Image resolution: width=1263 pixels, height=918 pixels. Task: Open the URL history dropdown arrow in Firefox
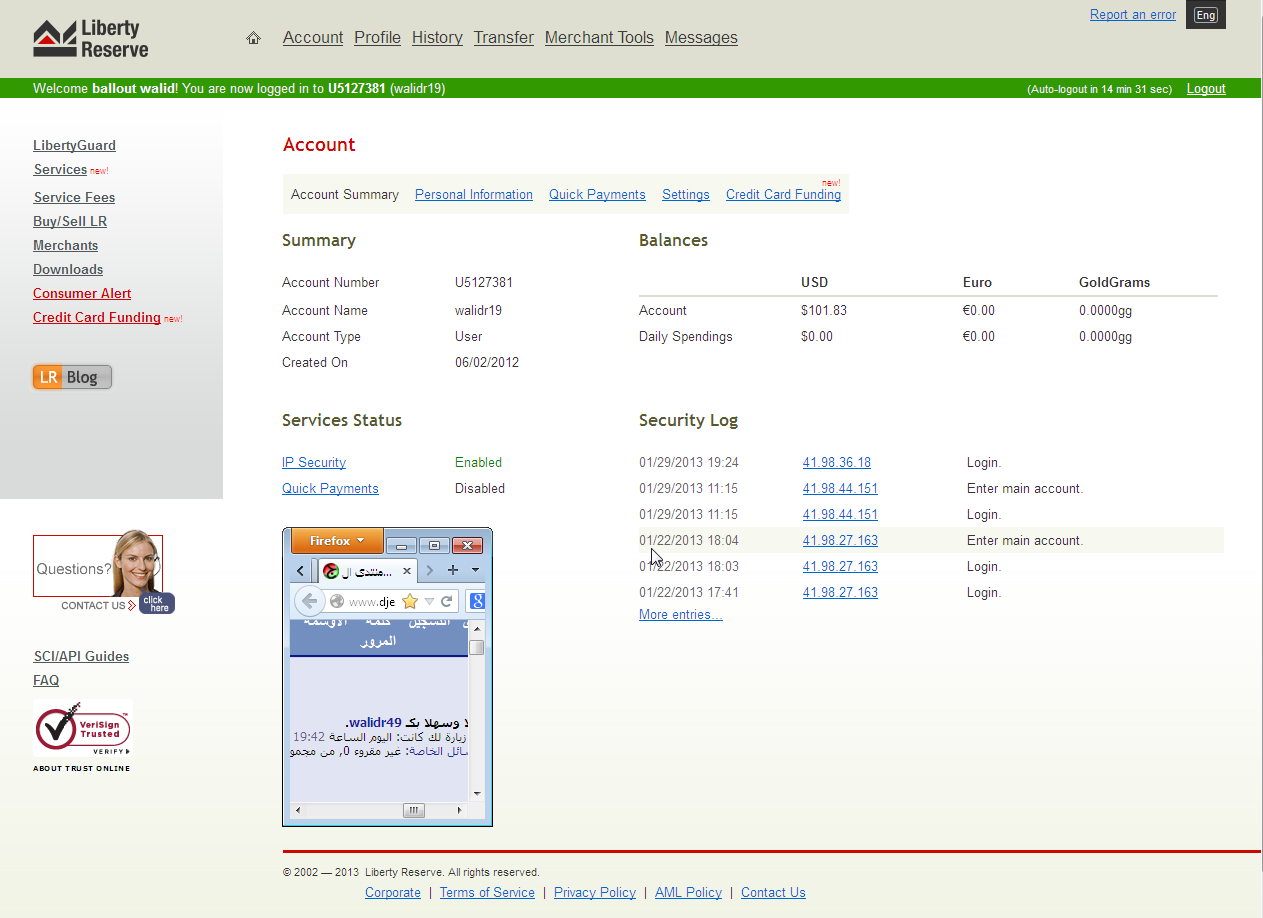(x=429, y=601)
